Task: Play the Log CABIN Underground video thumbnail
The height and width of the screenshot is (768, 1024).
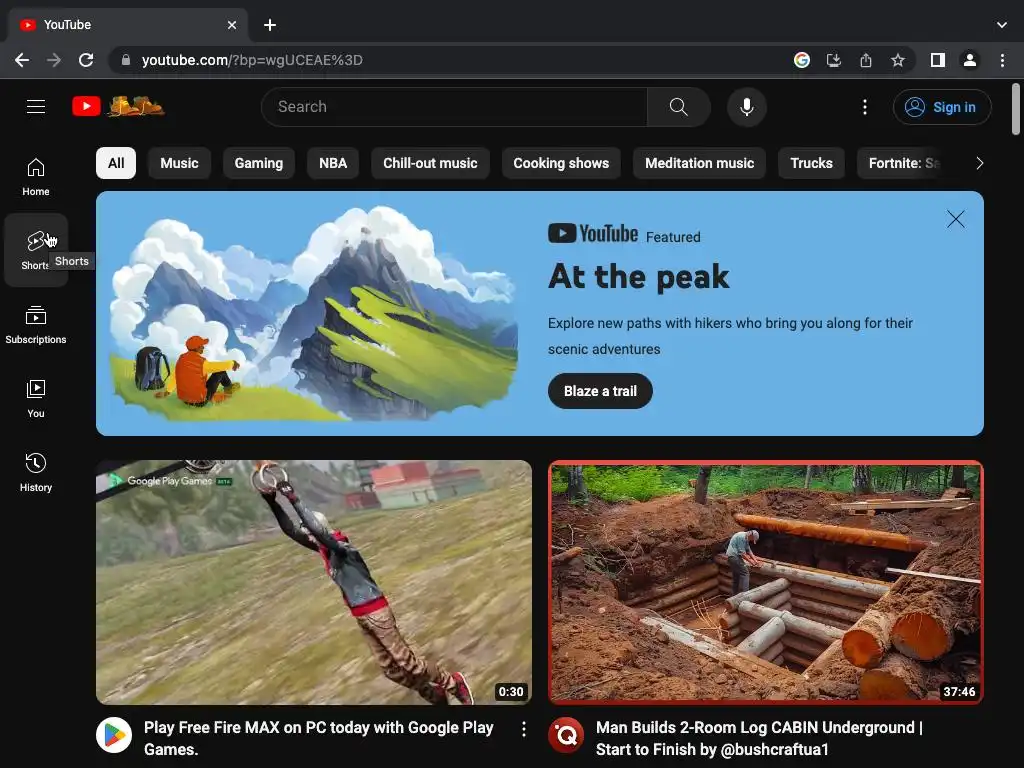Action: click(x=766, y=583)
